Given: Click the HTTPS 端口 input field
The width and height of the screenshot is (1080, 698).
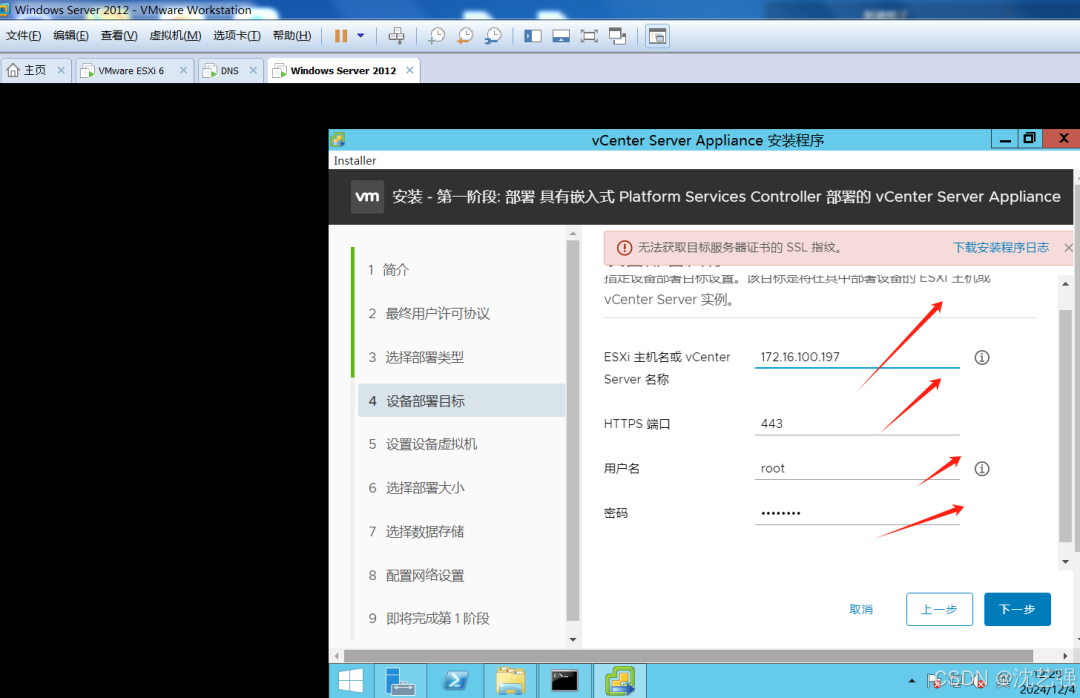Looking at the screenshot, I should click(x=857, y=424).
